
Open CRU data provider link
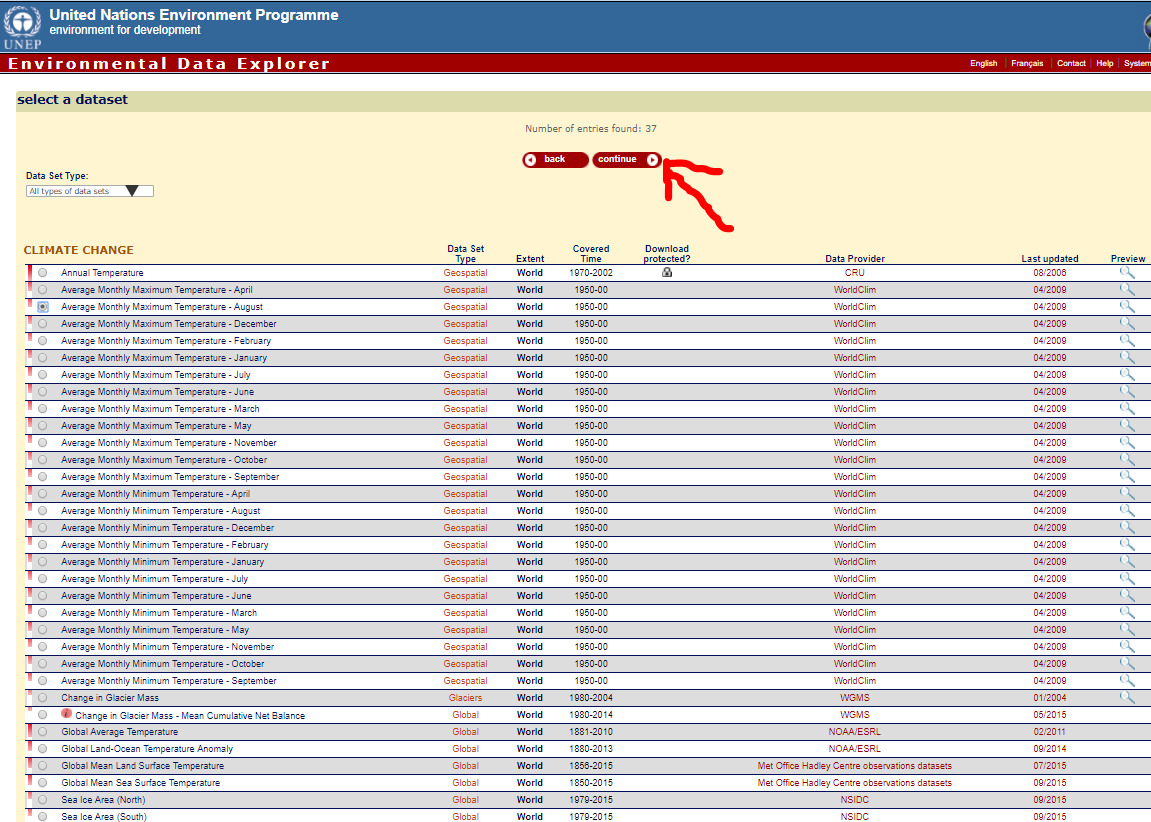[x=854, y=272]
